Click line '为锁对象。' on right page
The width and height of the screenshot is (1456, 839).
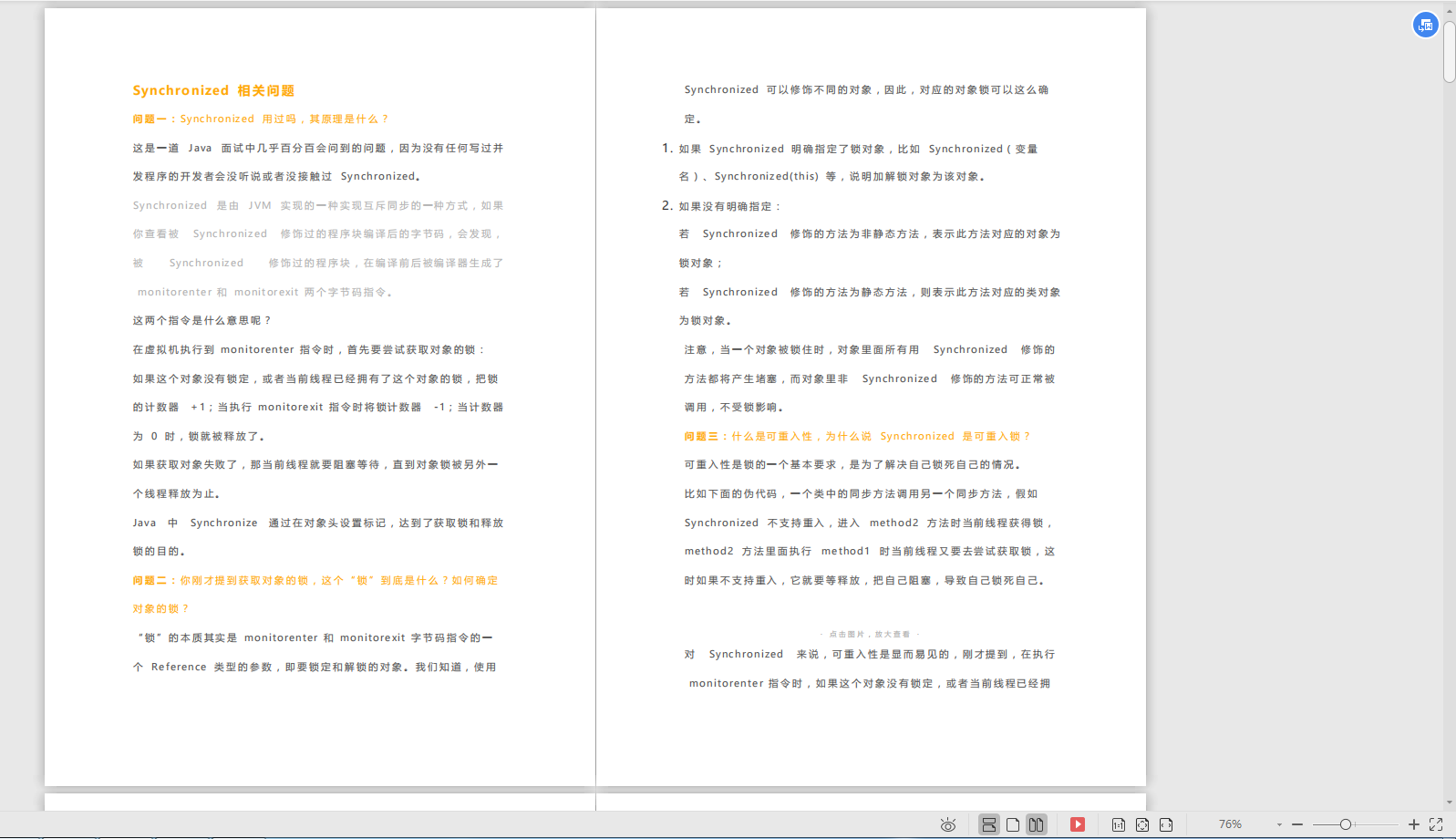[x=706, y=320]
